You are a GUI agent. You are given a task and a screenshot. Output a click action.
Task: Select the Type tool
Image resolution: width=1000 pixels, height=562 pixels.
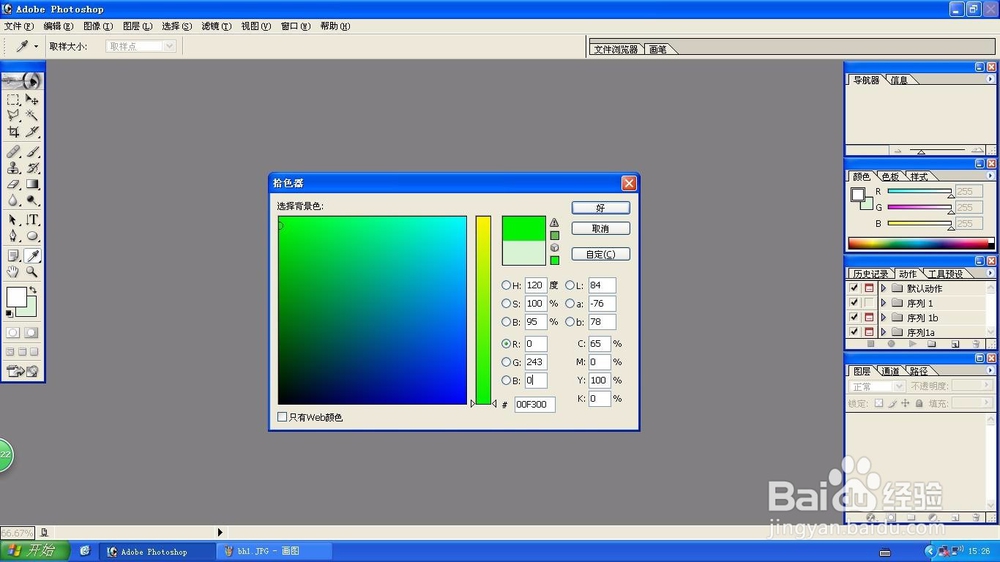click(x=32, y=219)
